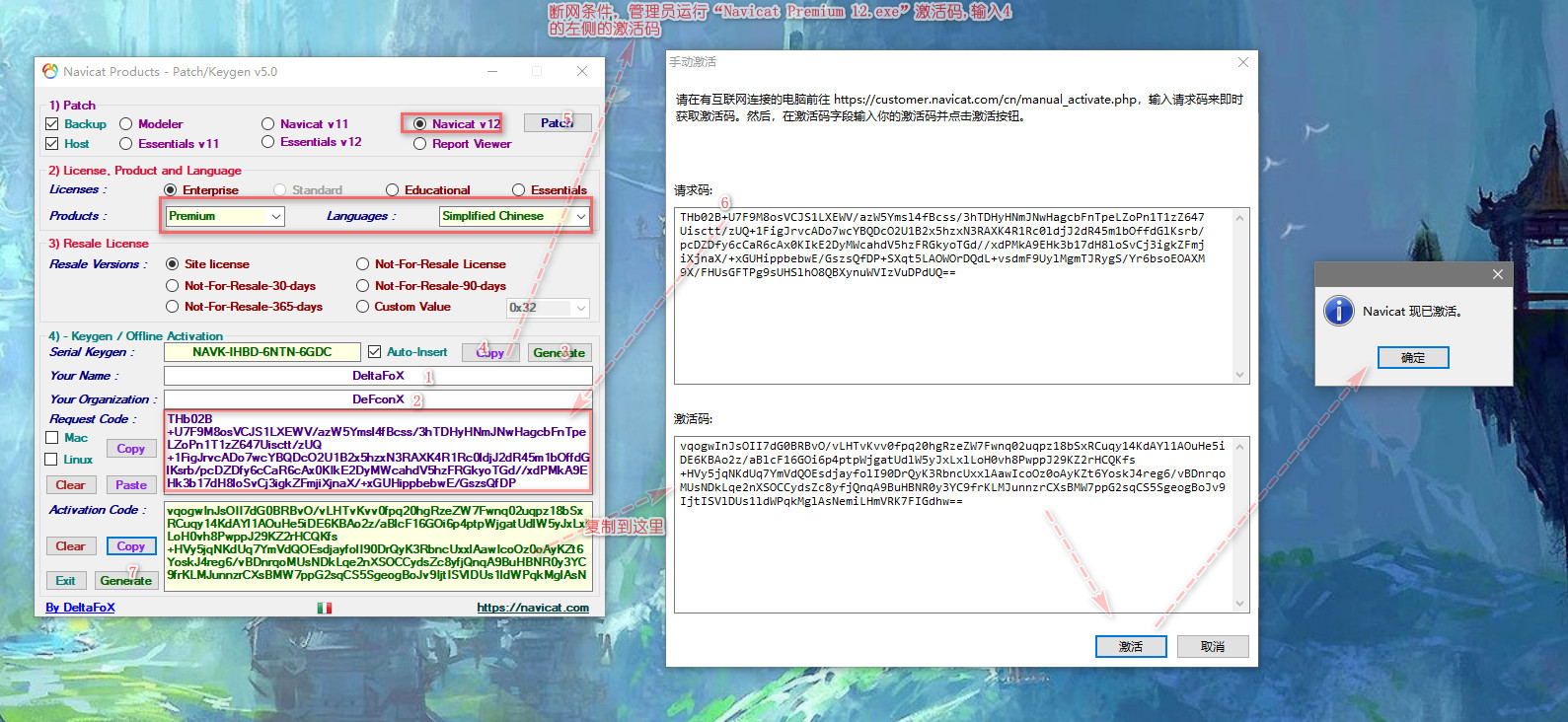Toggle the Host checkbox
The height and width of the screenshot is (722, 1568).
pos(52,143)
